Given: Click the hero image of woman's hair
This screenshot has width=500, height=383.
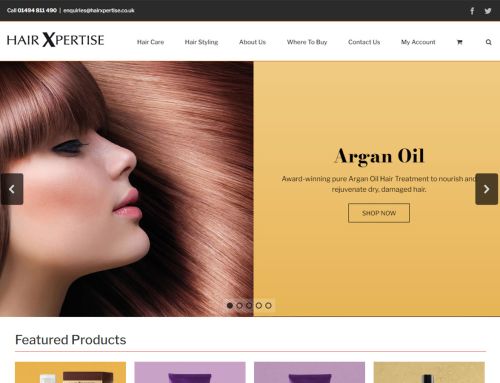Looking at the screenshot, I should click(x=127, y=189).
